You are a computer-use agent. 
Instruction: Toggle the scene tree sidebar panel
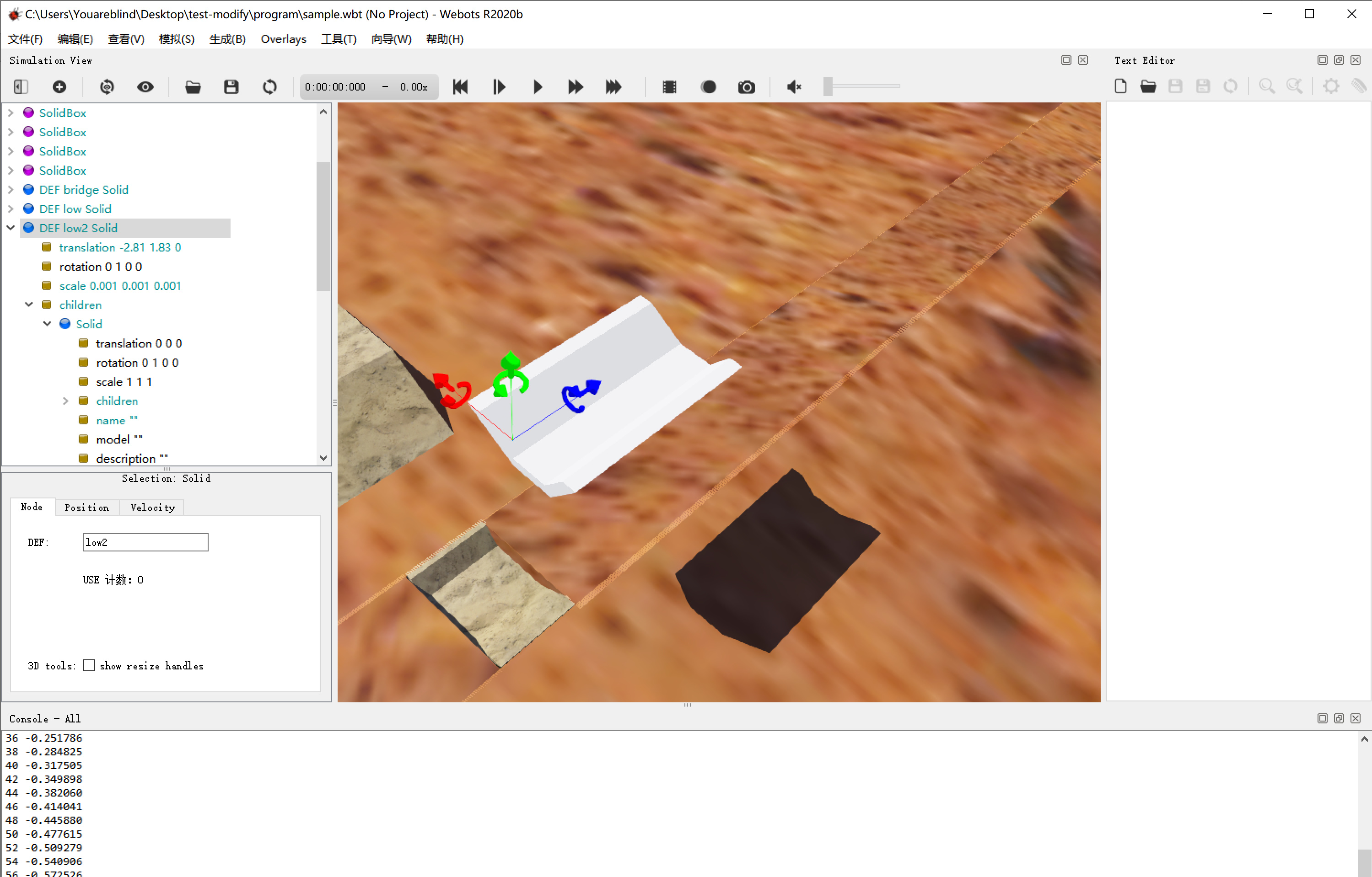tap(21, 86)
